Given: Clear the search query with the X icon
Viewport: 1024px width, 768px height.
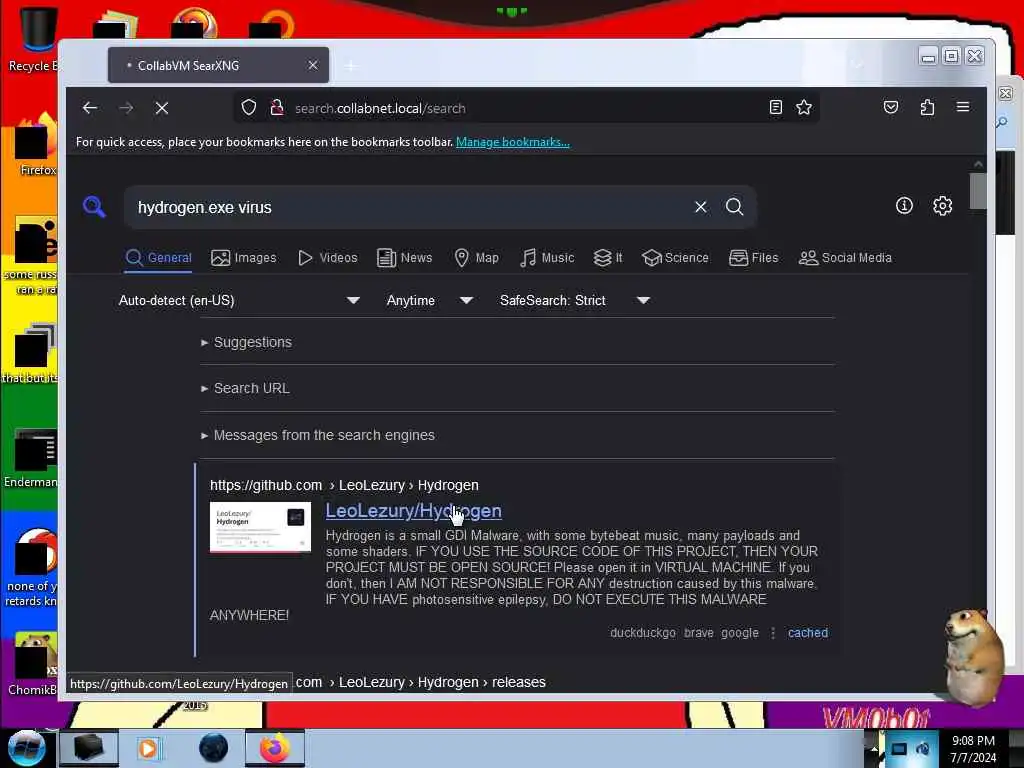Looking at the screenshot, I should point(701,207).
